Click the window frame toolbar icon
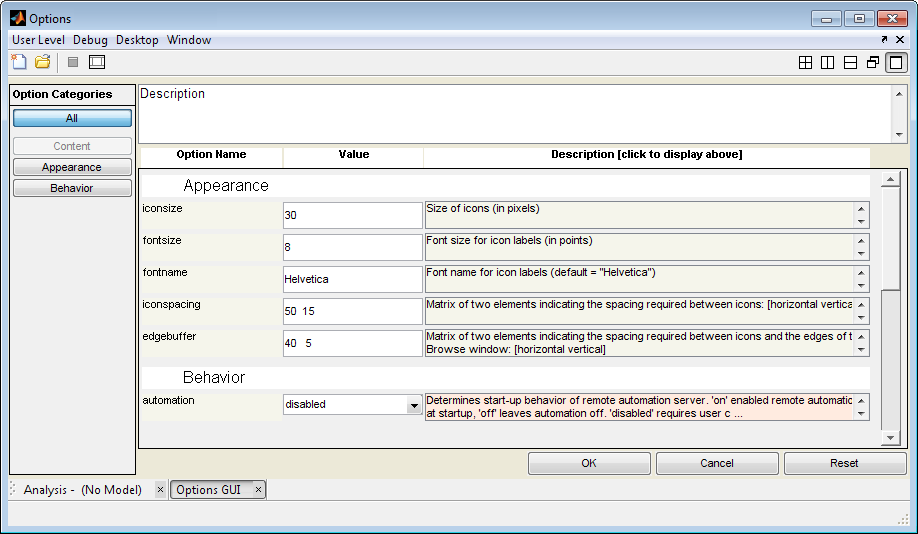This screenshot has width=918, height=534. point(96,62)
